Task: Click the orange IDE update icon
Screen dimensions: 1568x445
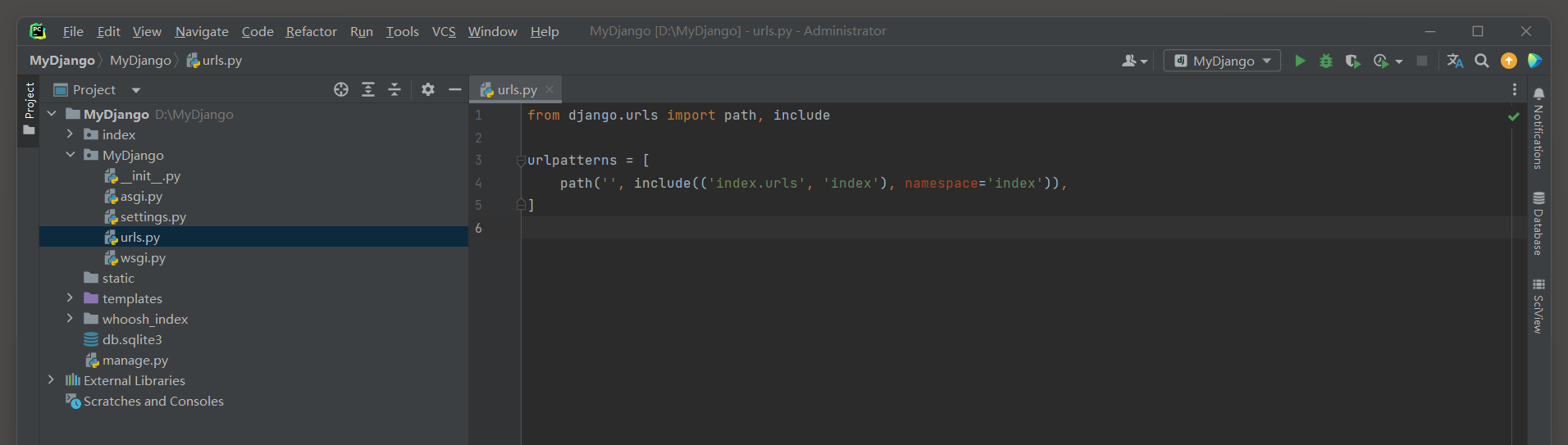Action: tap(1509, 61)
